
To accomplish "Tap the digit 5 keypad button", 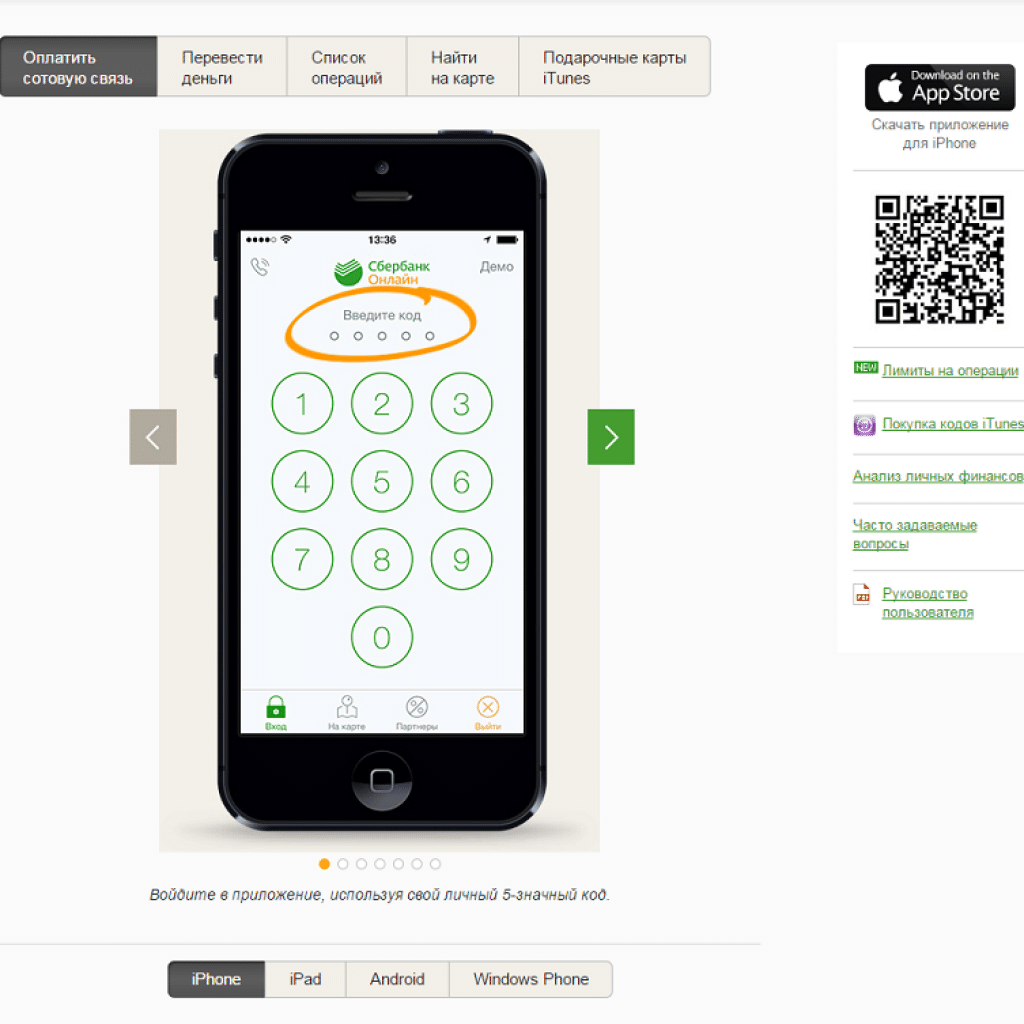I will 382,482.
